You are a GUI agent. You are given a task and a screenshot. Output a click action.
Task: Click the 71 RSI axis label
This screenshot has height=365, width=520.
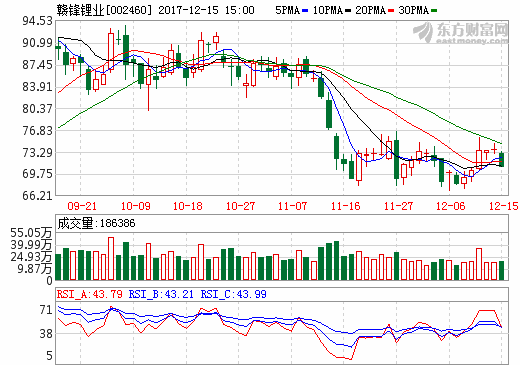pyautogui.click(x=46, y=310)
